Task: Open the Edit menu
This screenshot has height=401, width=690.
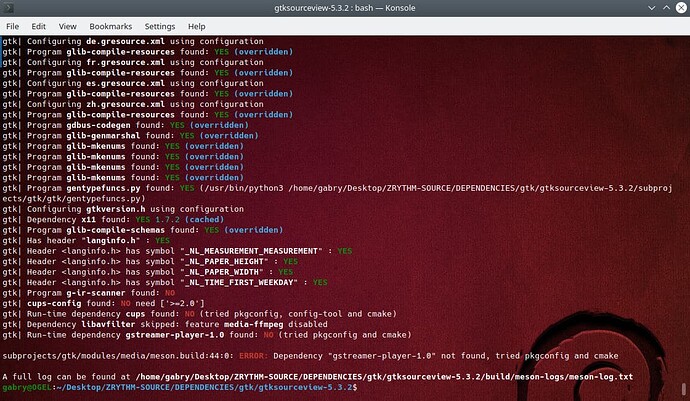Action: pos(38,26)
